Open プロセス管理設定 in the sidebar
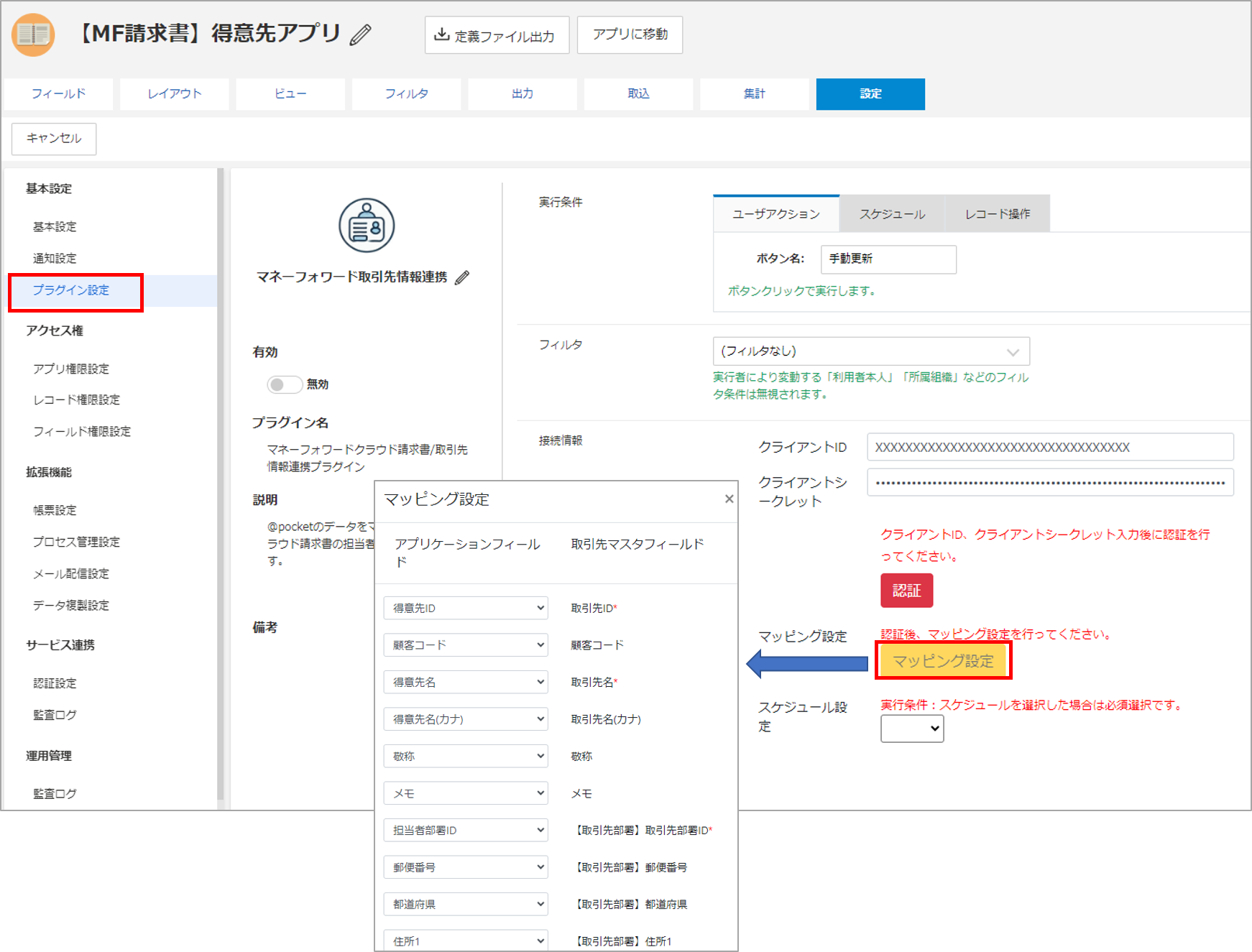This screenshot has height=952, width=1252. (x=76, y=542)
